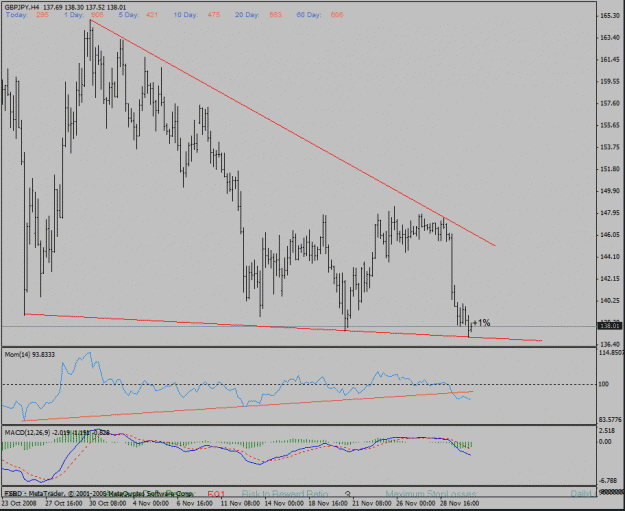Click the '27 Oct 16:00' date label
The image size is (625, 511).
coord(63,503)
